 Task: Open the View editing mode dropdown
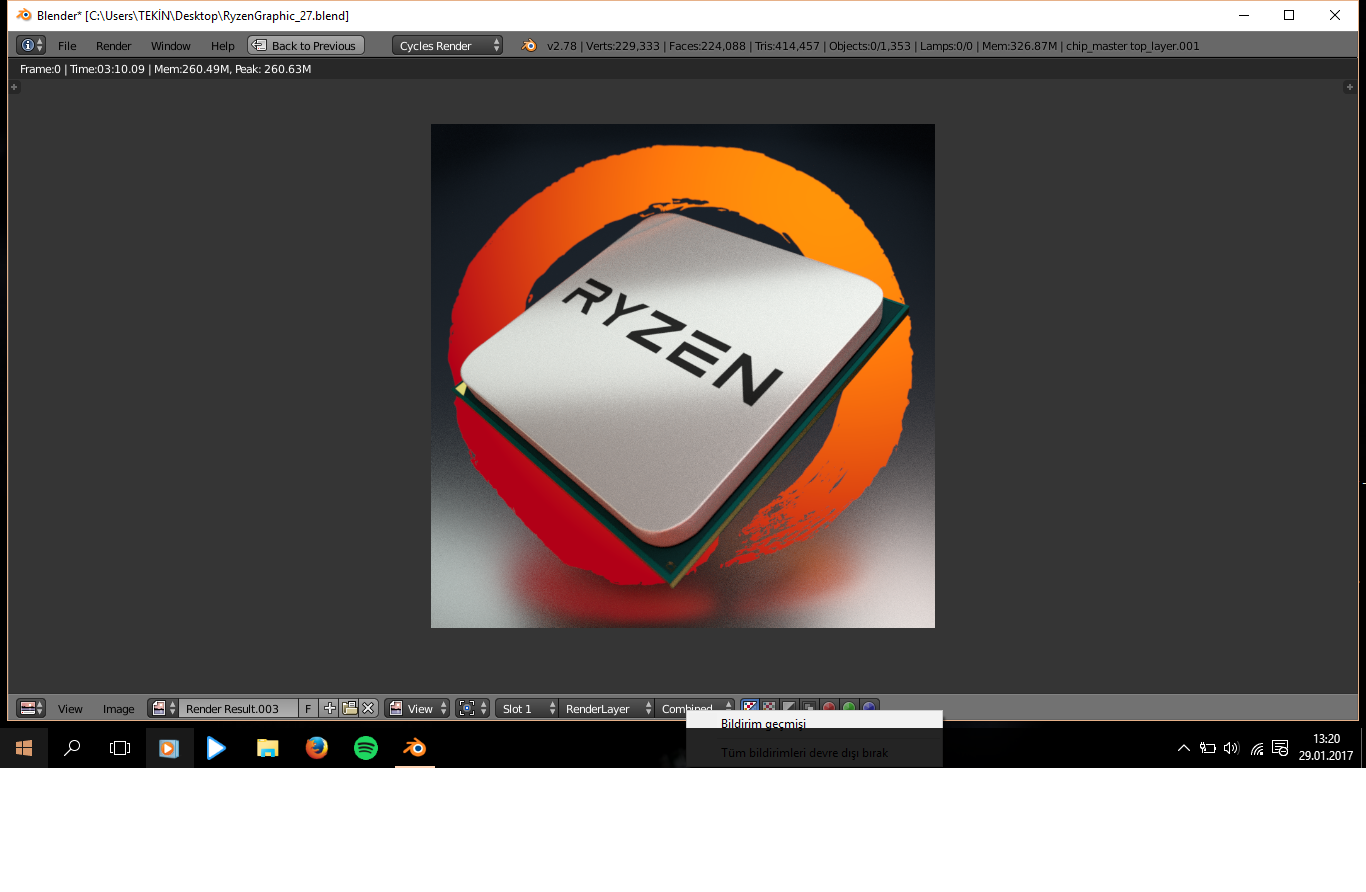coord(417,708)
